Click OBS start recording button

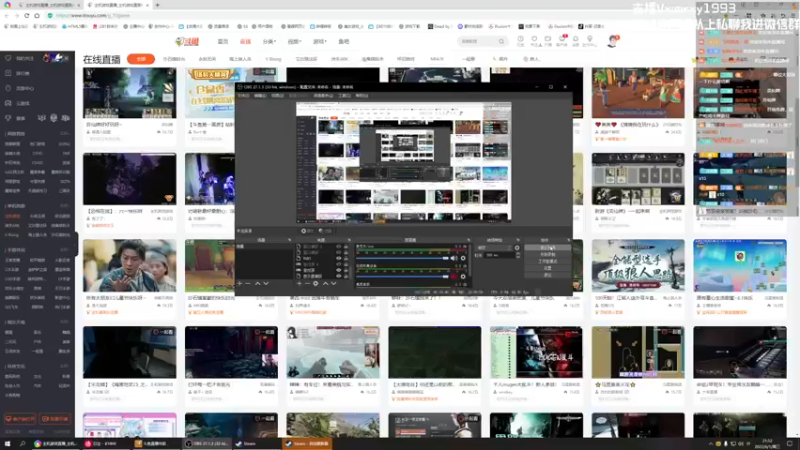(x=547, y=254)
